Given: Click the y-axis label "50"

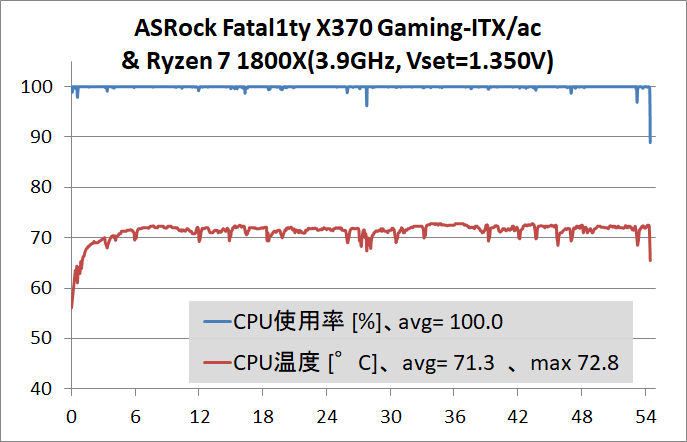Looking at the screenshot, I should pyautogui.click(x=41, y=338).
